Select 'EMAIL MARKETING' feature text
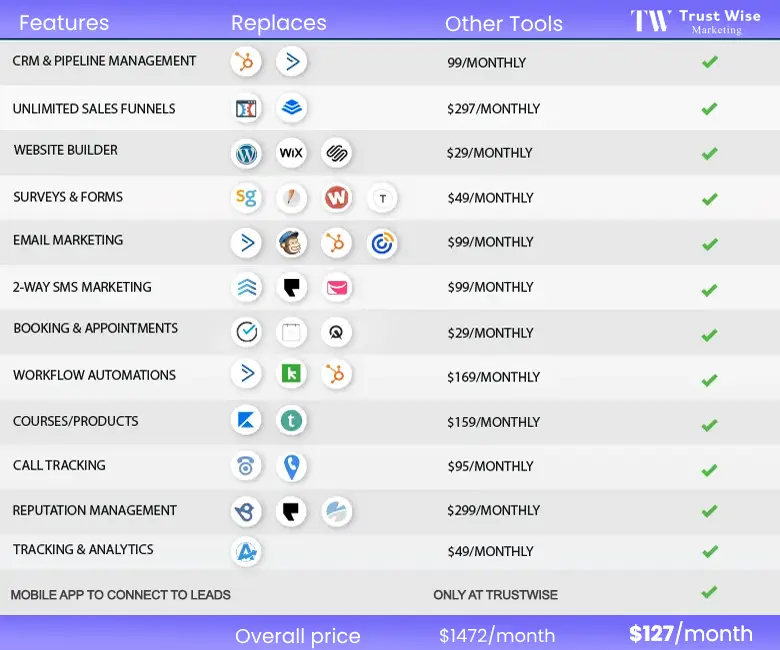780x650 pixels. [68, 240]
